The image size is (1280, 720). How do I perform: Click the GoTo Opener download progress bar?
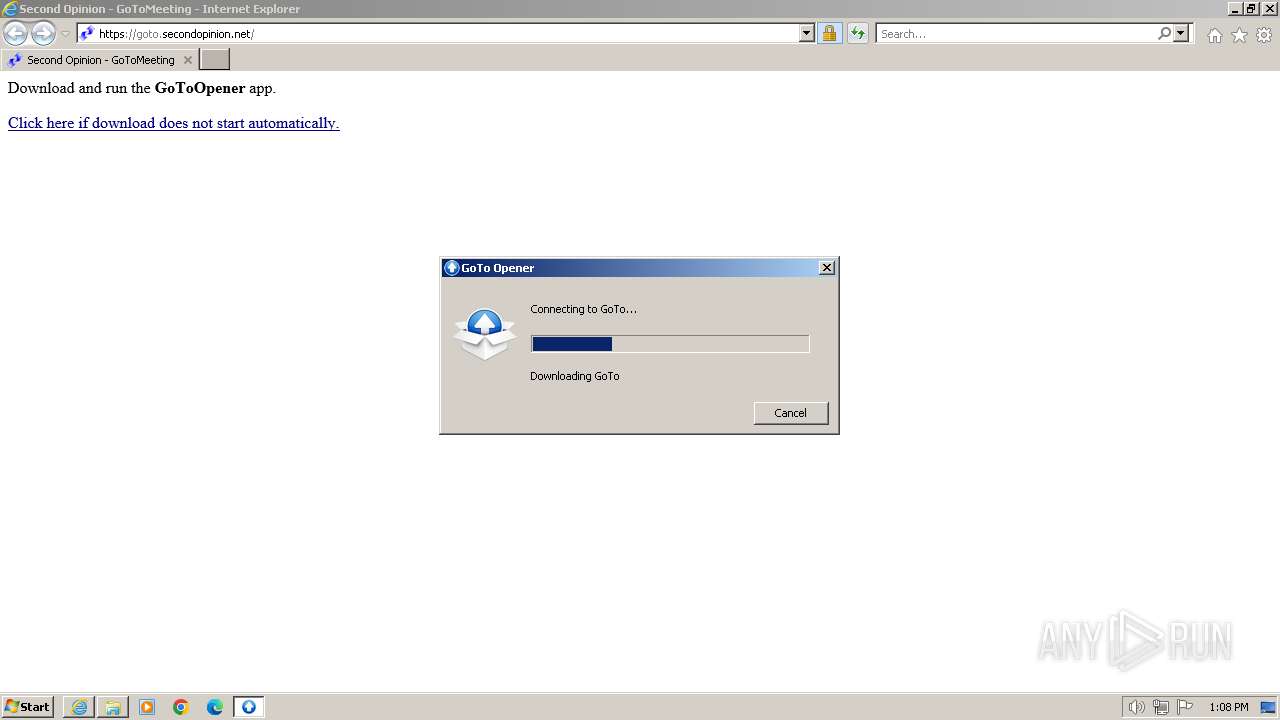(670, 344)
